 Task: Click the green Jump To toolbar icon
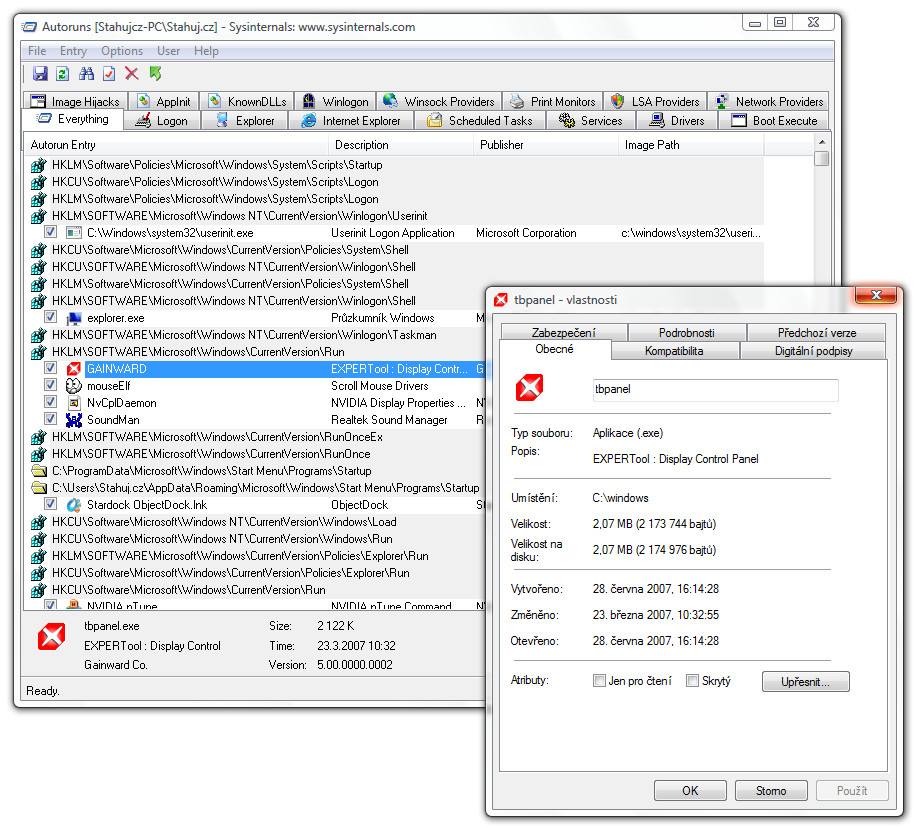click(x=155, y=74)
